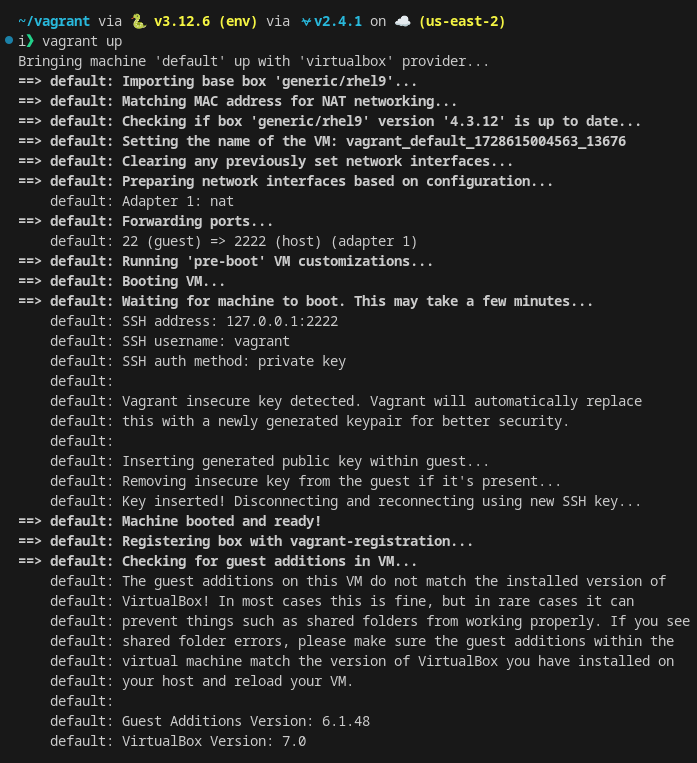The image size is (697, 763).
Task: Select the 'vagrant up' command text
Action: tap(82, 41)
